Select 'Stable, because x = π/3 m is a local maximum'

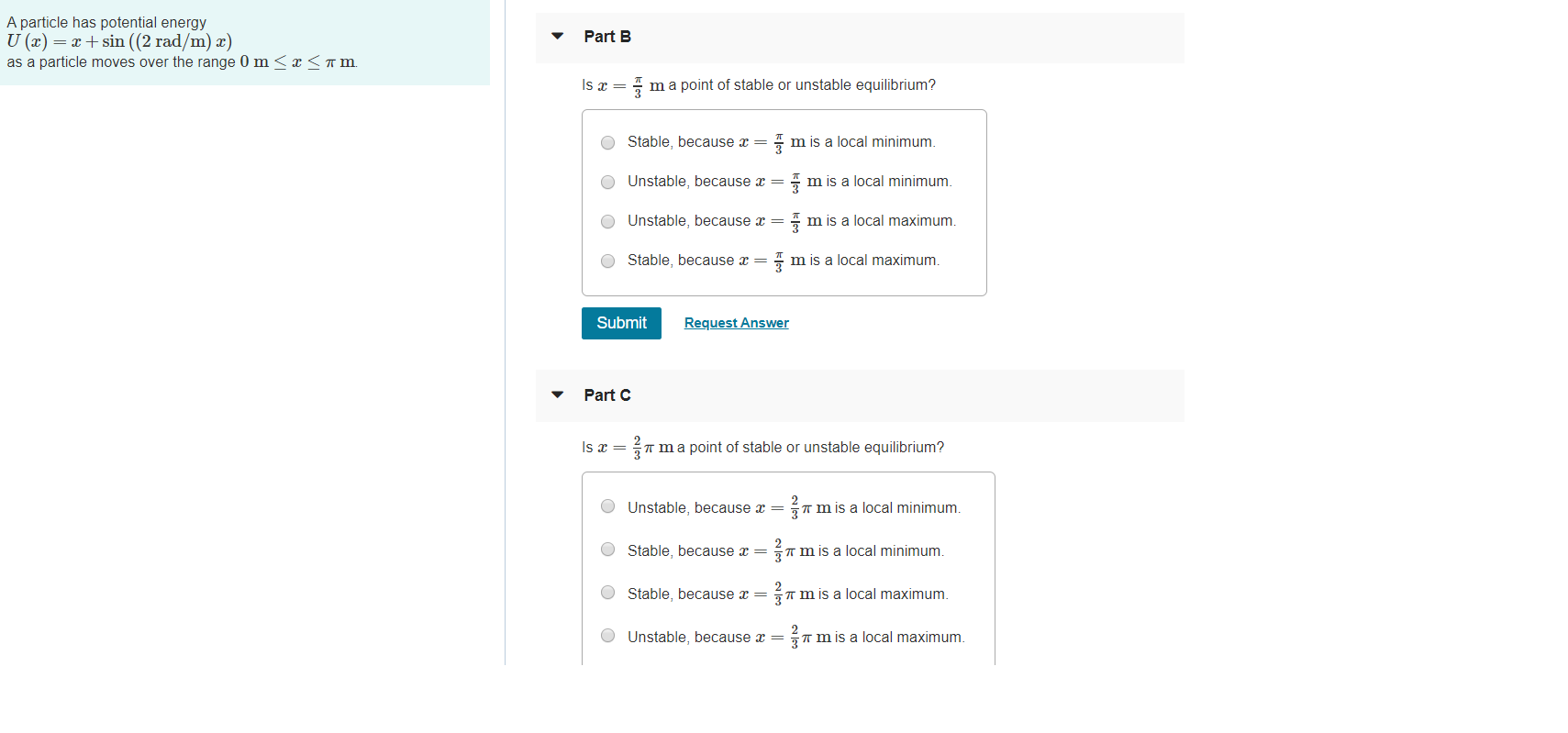point(607,261)
